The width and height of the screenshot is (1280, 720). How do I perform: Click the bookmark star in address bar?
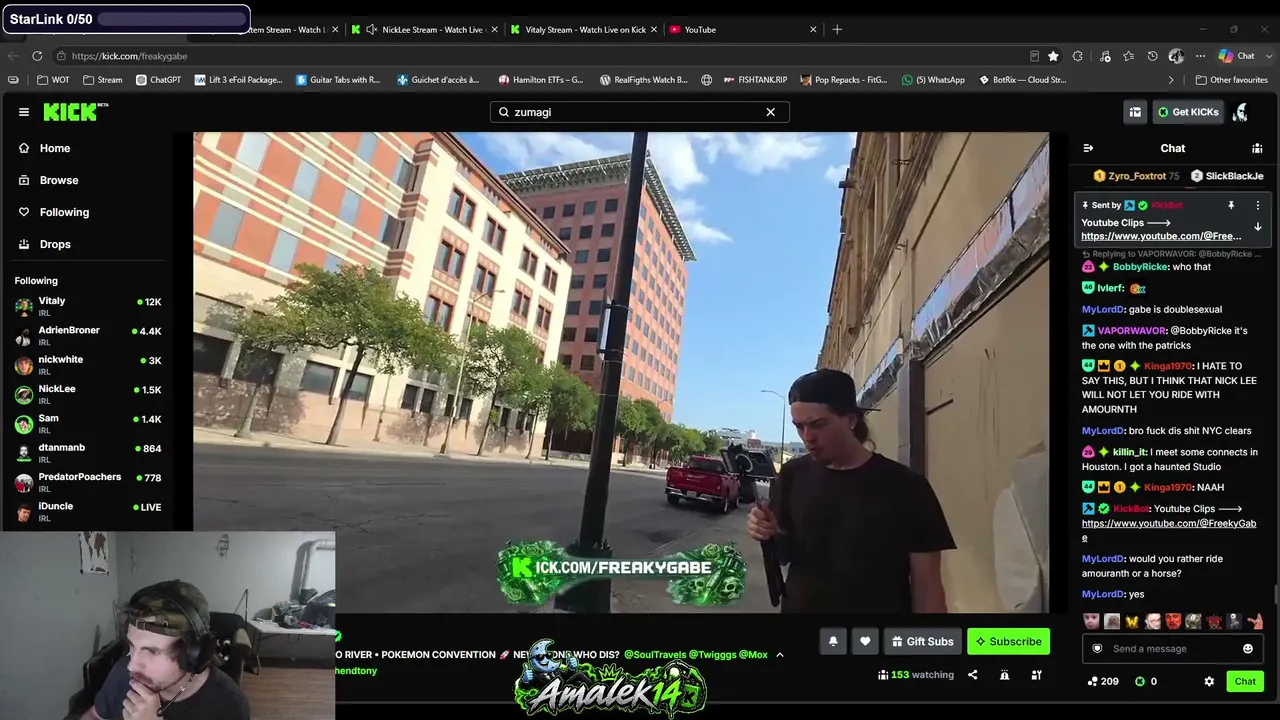pyautogui.click(x=1053, y=56)
